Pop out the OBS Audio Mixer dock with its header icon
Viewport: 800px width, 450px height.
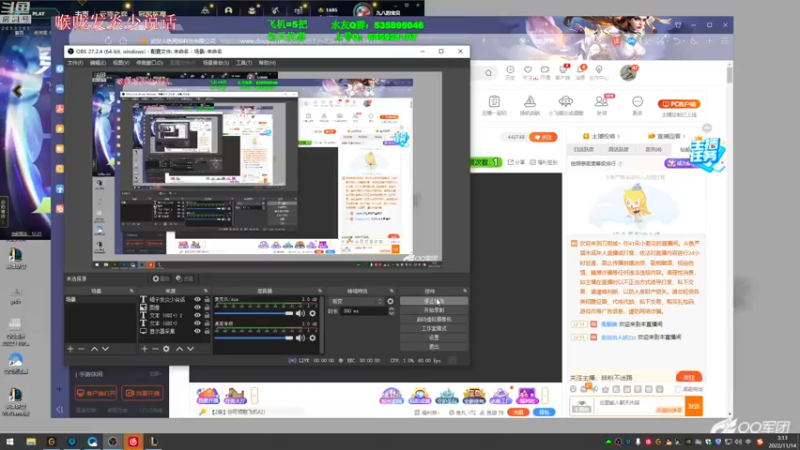coord(320,291)
